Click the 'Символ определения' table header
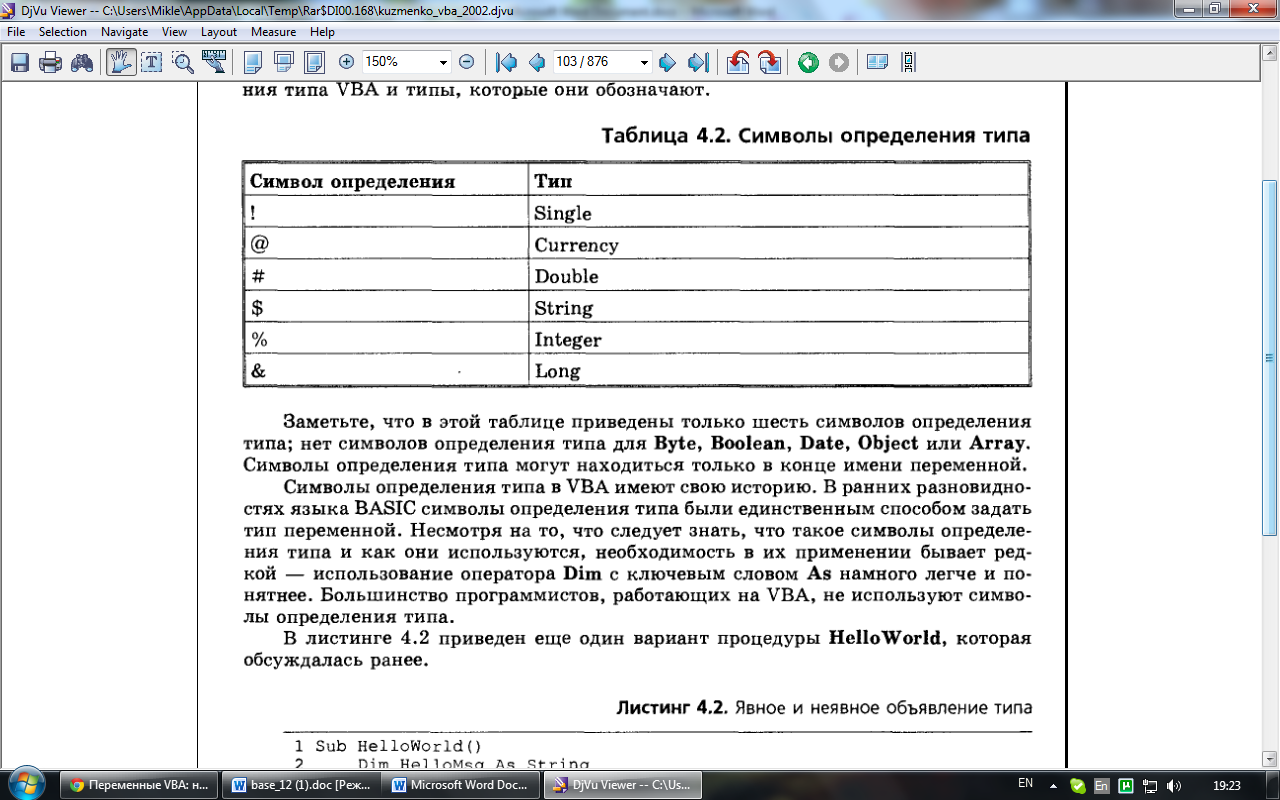Screen dimensions: 1280x800 [x=386, y=180]
